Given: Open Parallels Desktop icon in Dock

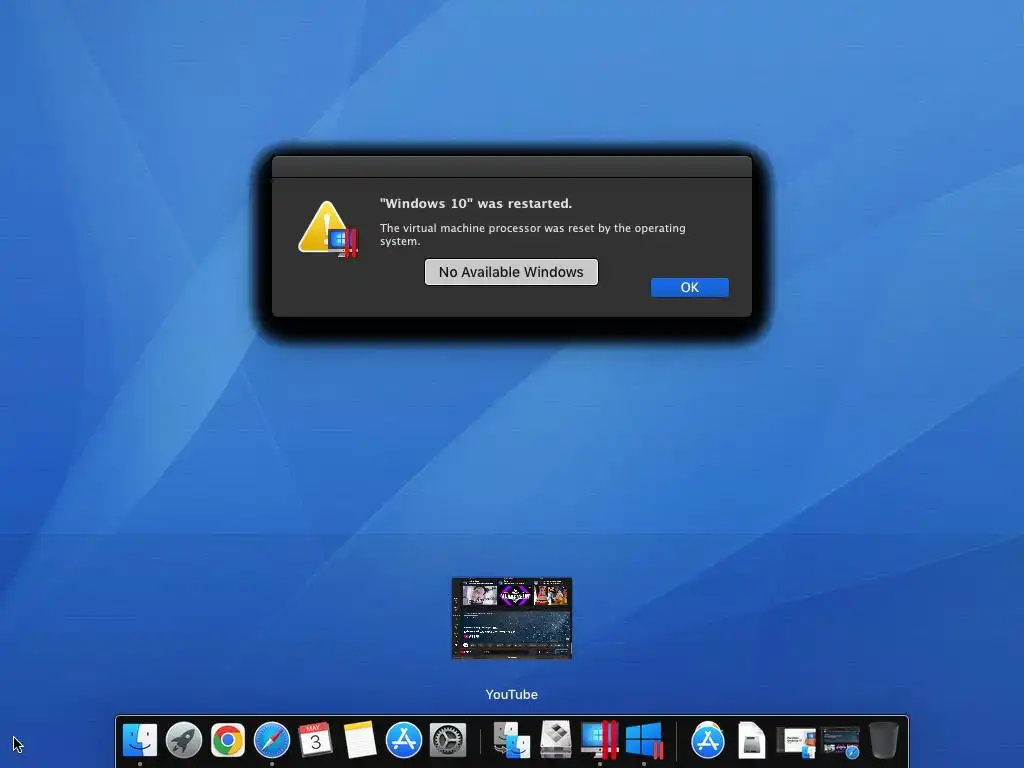Looking at the screenshot, I should coord(600,740).
